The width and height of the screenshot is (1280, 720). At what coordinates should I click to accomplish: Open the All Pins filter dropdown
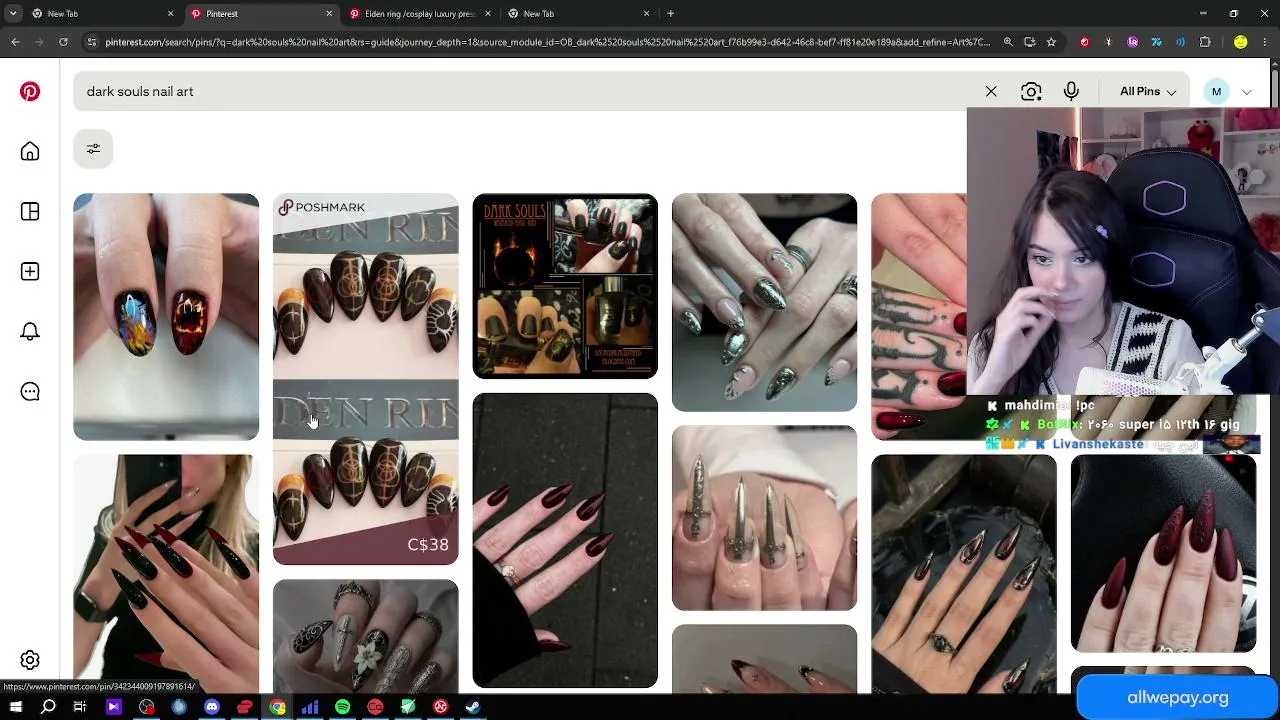pyautogui.click(x=1148, y=91)
